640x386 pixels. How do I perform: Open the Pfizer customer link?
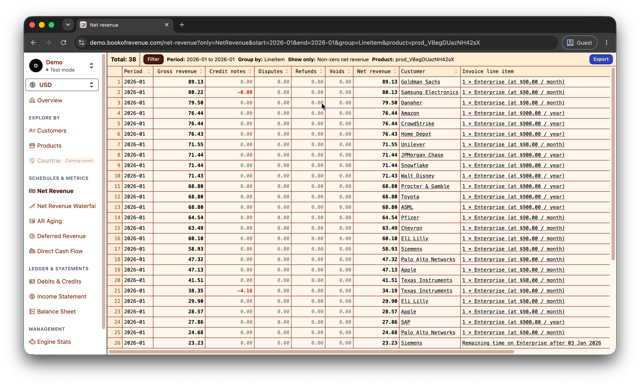[x=410, y=218]
